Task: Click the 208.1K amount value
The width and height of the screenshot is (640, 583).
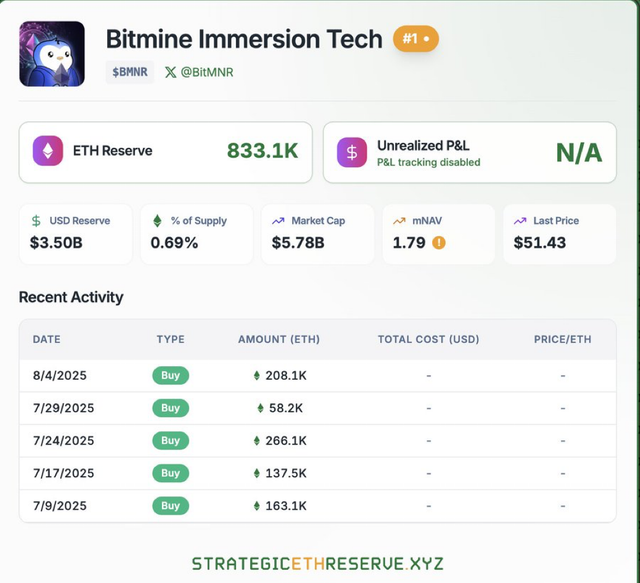Action: tap(286, 376)
